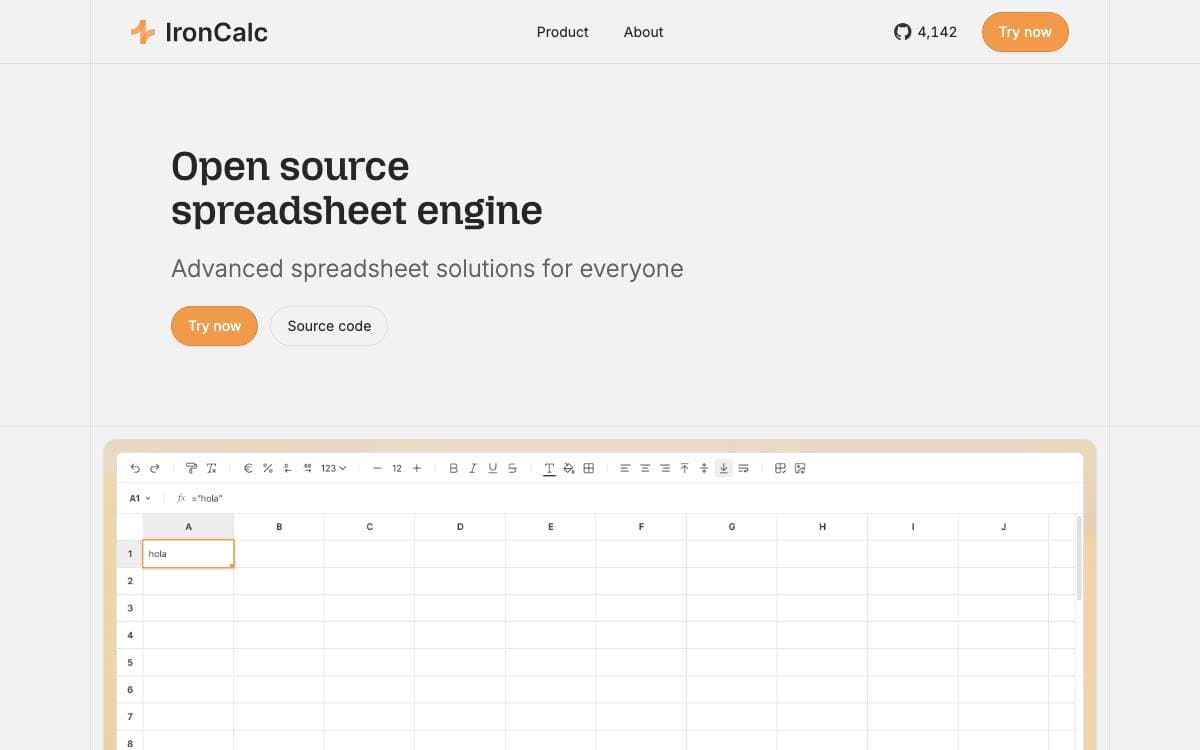This screenshot has height=750, width=1200.
Task: Decrease decimal places icon
Action: click(287, 468)
